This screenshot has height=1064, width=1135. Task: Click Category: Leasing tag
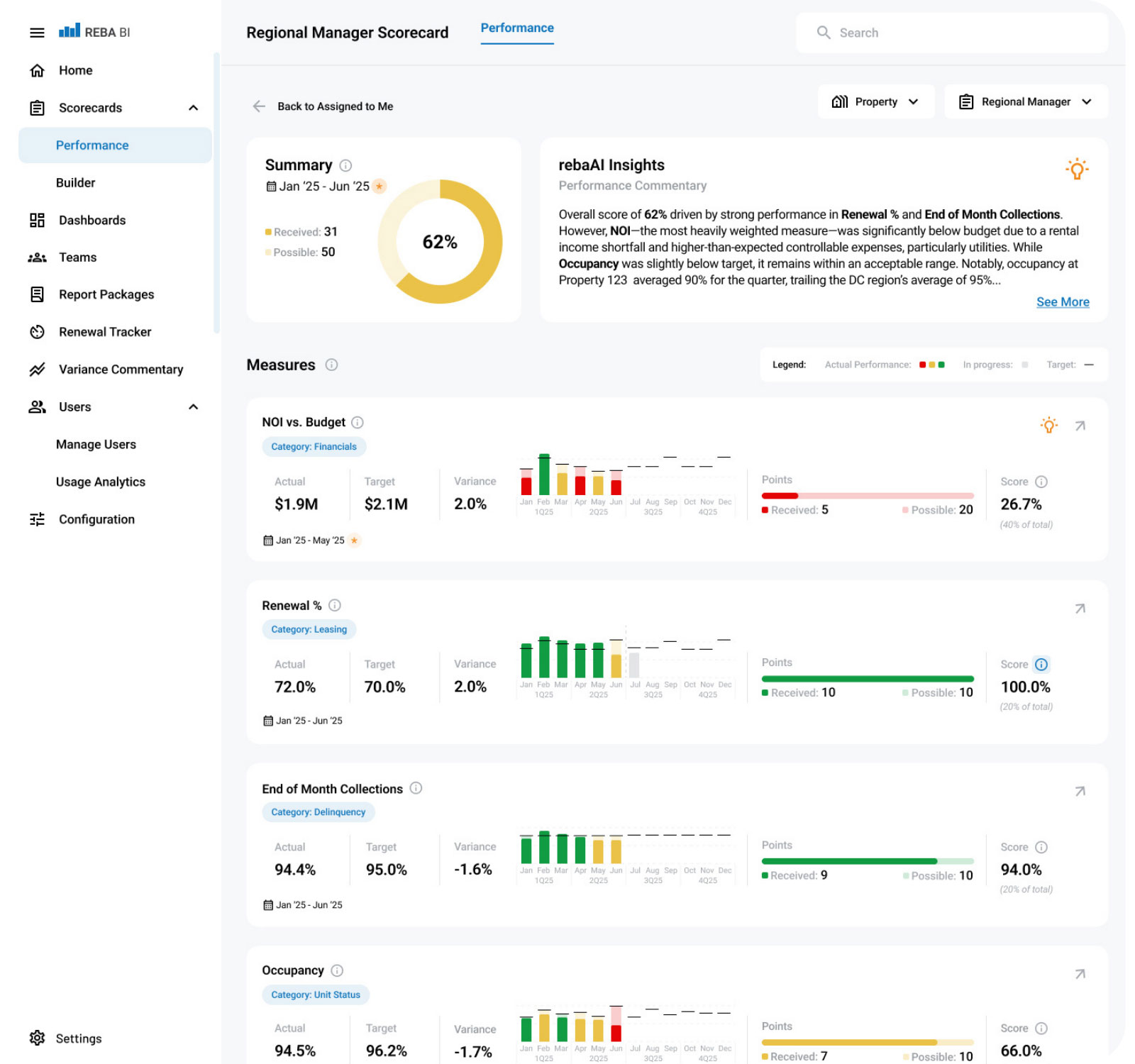309,629
